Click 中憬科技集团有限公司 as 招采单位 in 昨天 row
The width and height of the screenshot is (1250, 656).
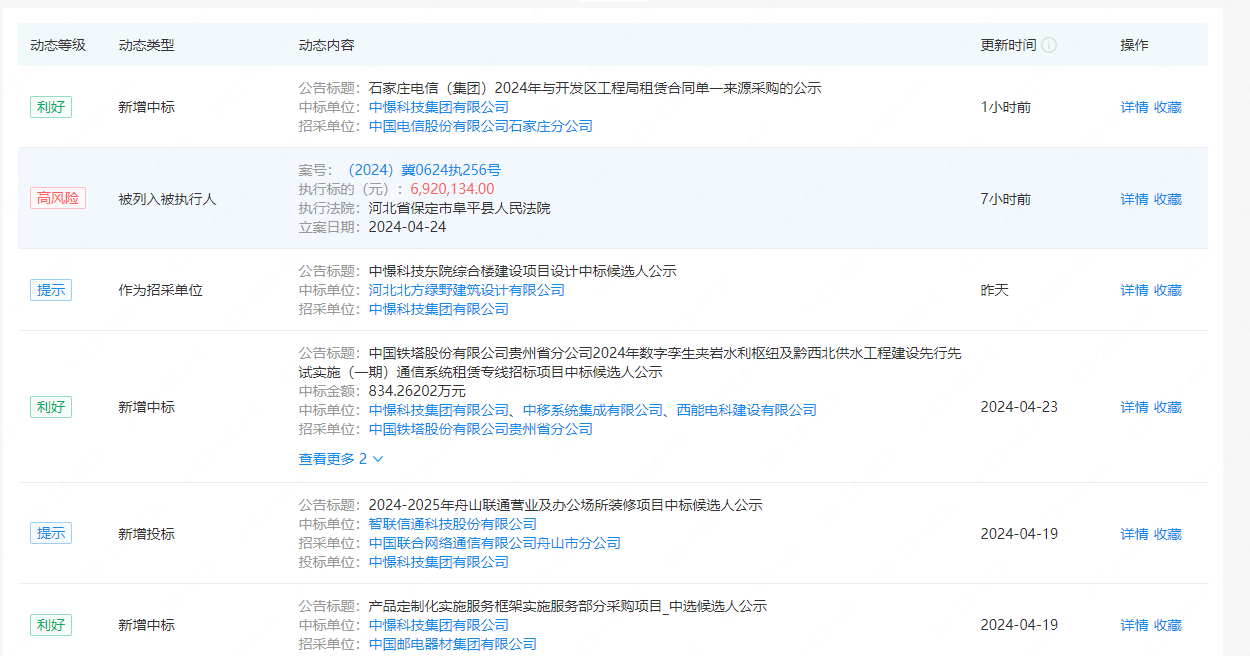pyautogui.click(x=439, y=309)
